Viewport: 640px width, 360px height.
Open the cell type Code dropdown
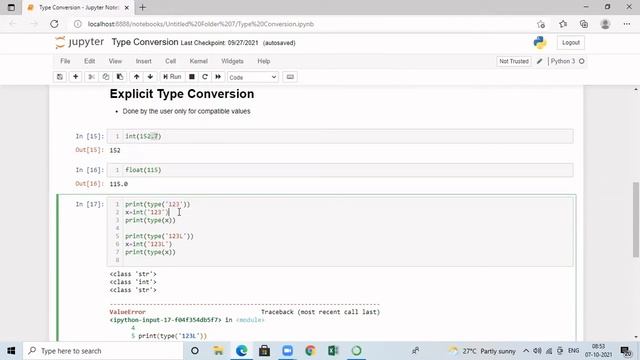(253, 77)
